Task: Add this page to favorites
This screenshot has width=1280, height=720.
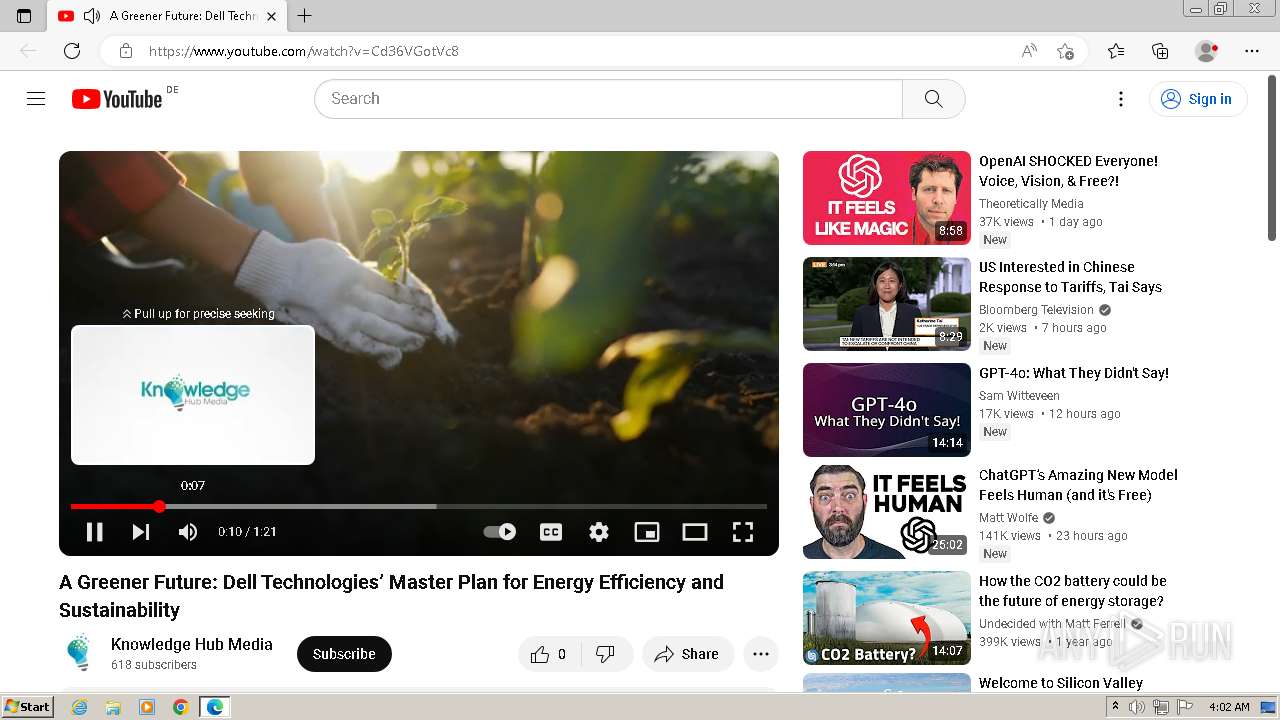Action: (x=1065, y=51)
